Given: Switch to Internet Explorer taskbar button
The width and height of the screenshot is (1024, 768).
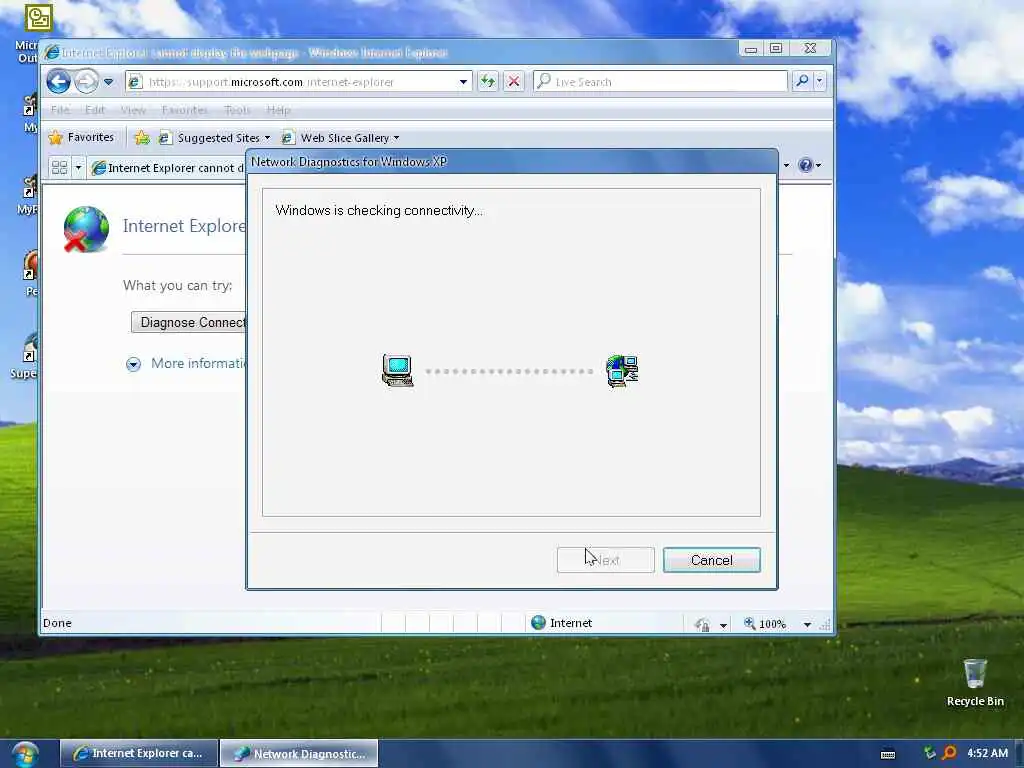Looking at the screenshot, I should tap(139, 753).
